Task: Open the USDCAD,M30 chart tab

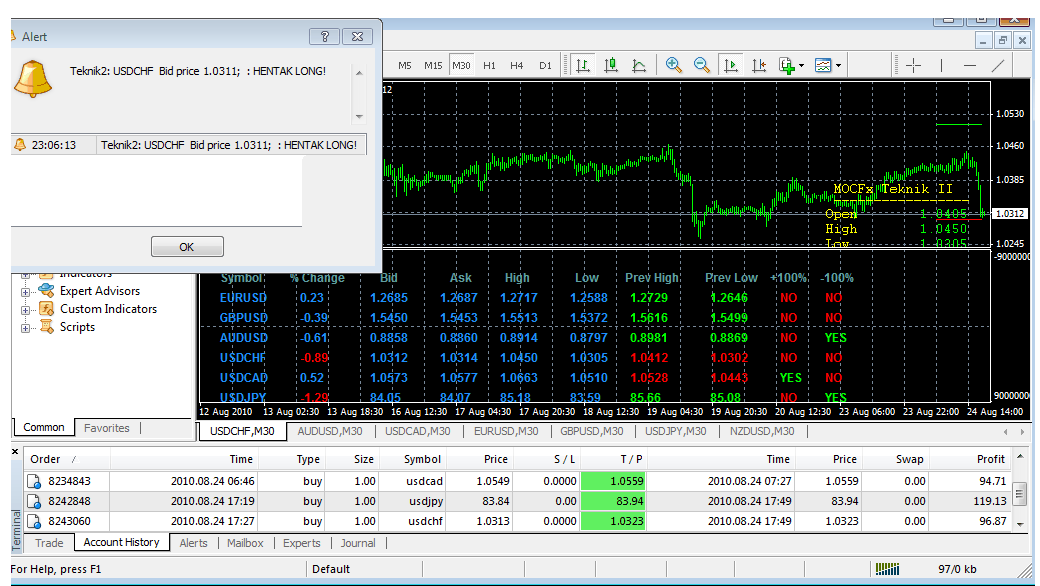Action: 418,432
